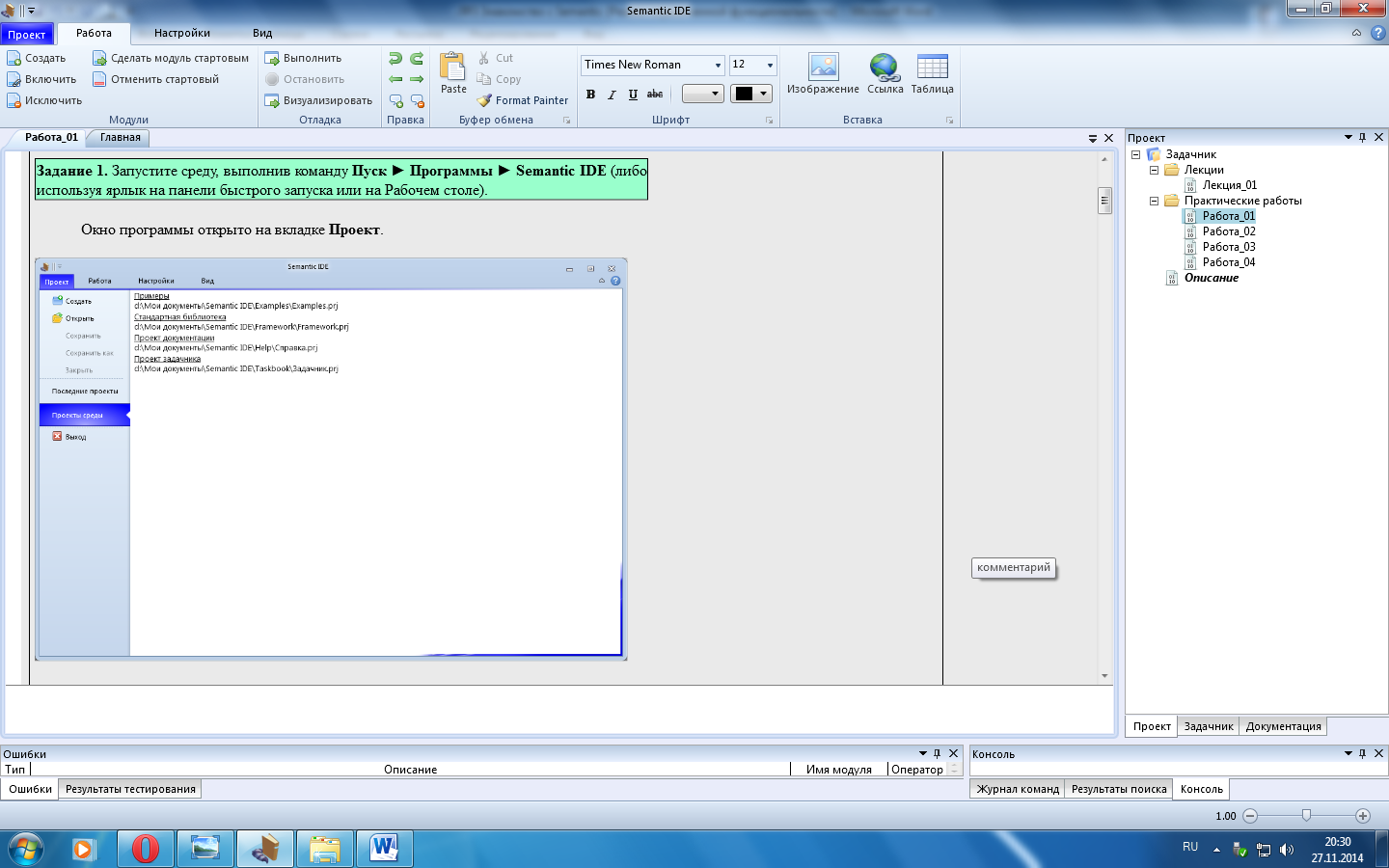Select Работа_02 in project tree
The width and height of the screenshot is (1389, 868).
pos(1229,231)
